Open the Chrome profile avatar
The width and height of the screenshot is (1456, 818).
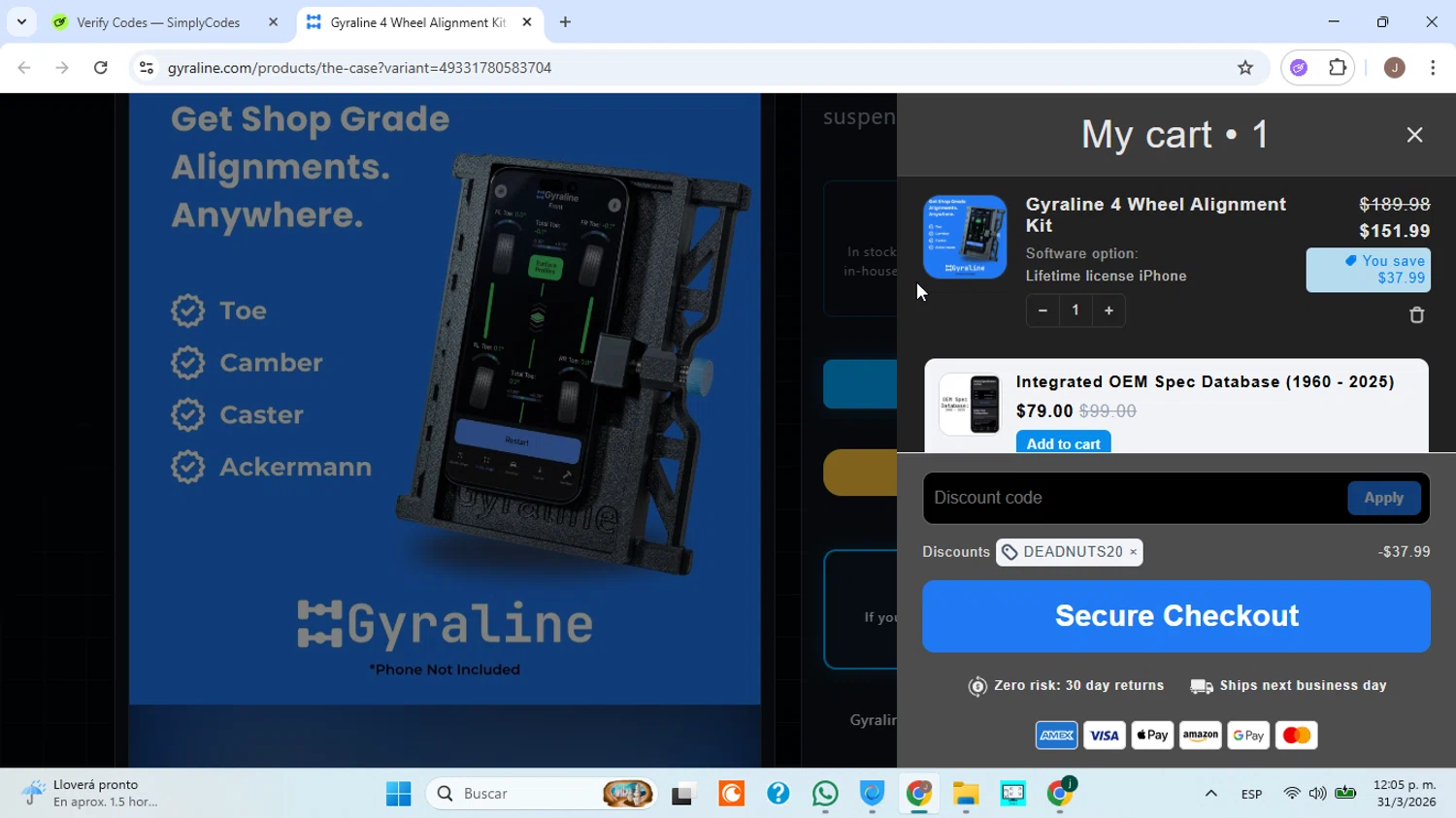point(1395,68)
